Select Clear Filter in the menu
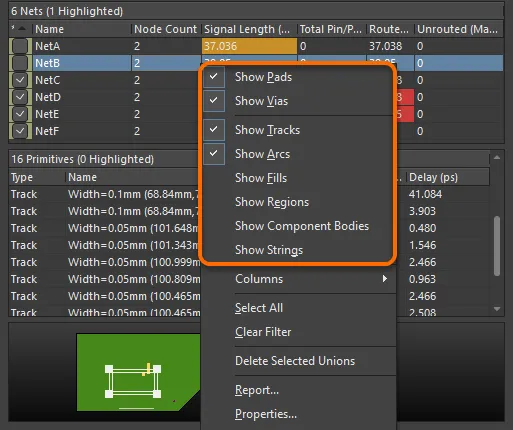This screenshot has width=513, height=430. tap(263, 332)
